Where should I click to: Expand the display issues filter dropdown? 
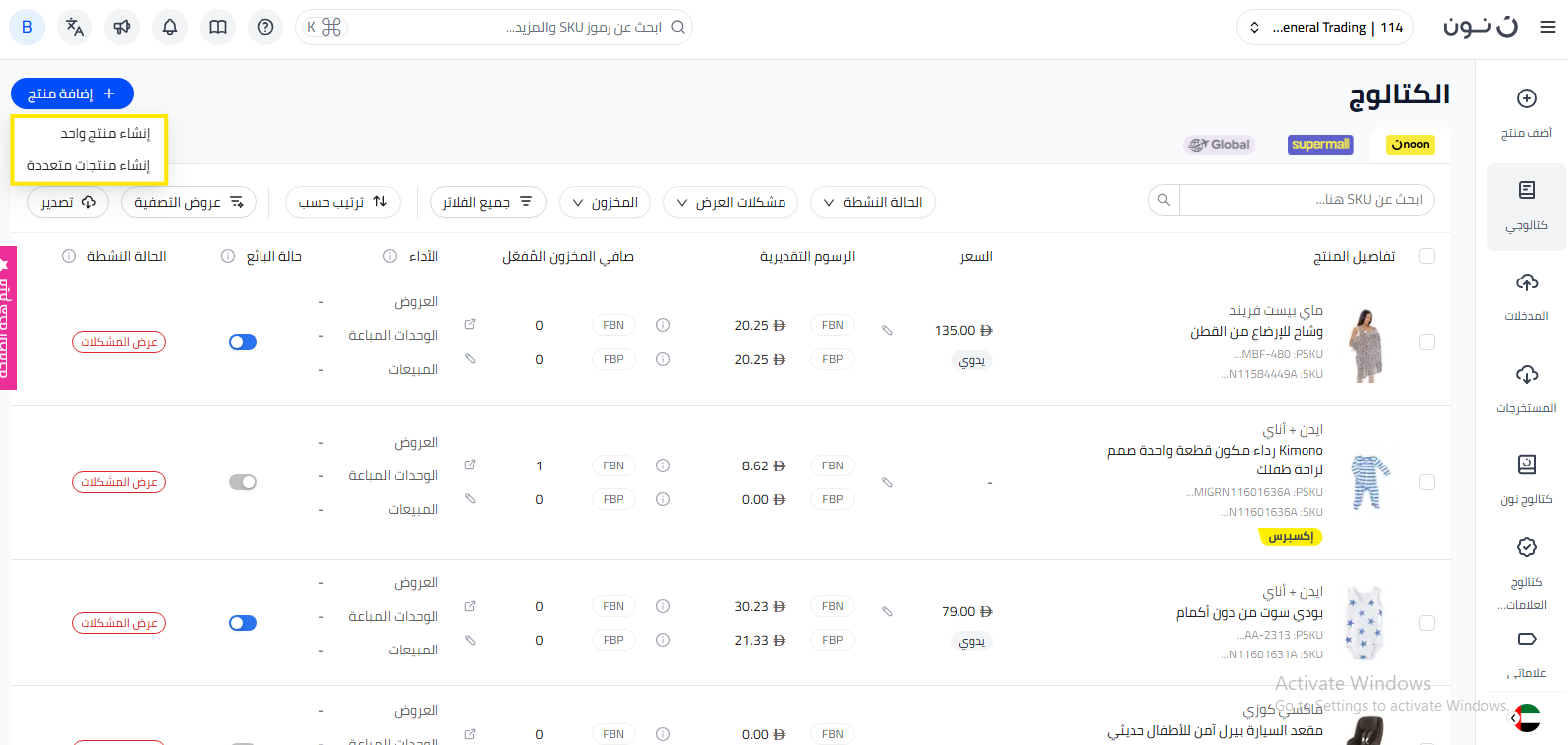731,202
